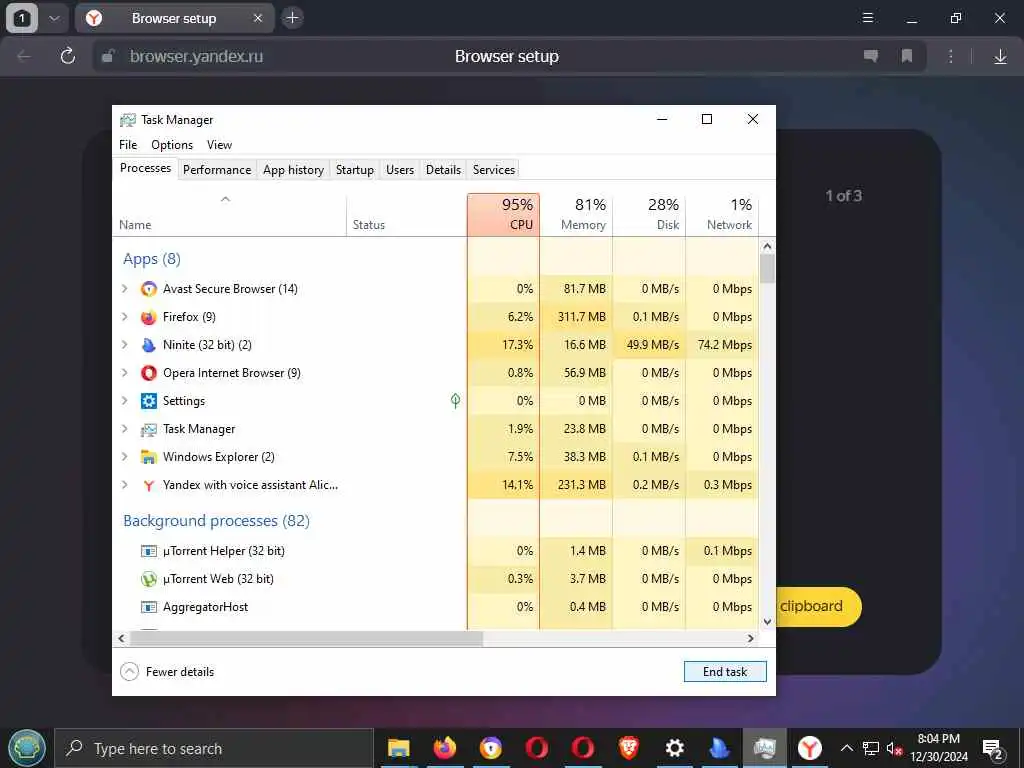Open the Yandex browser hamburger menu
1024x768 pixels.
[868, 18]
